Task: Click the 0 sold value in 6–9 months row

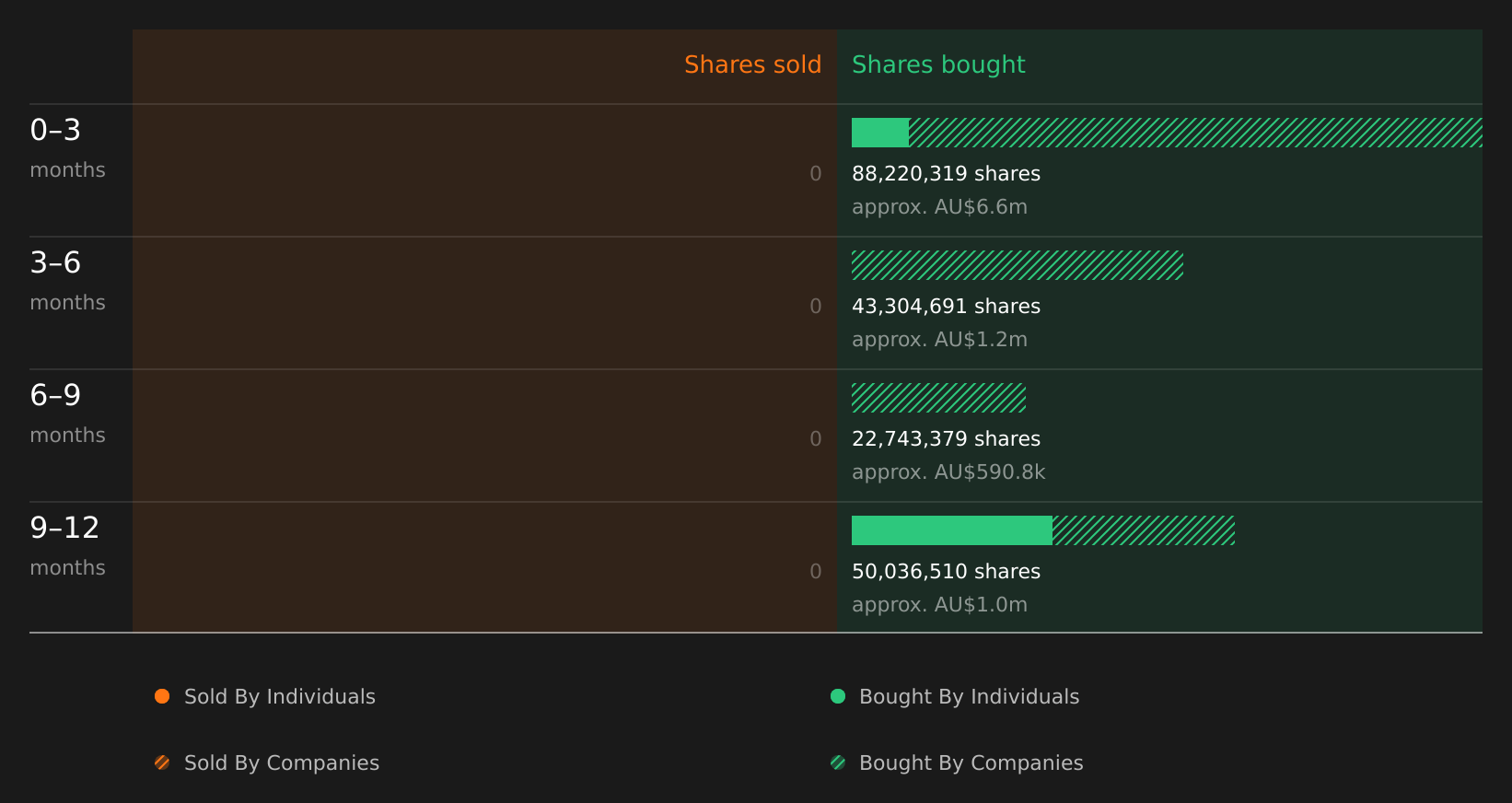Action: [x=816, y=439]
